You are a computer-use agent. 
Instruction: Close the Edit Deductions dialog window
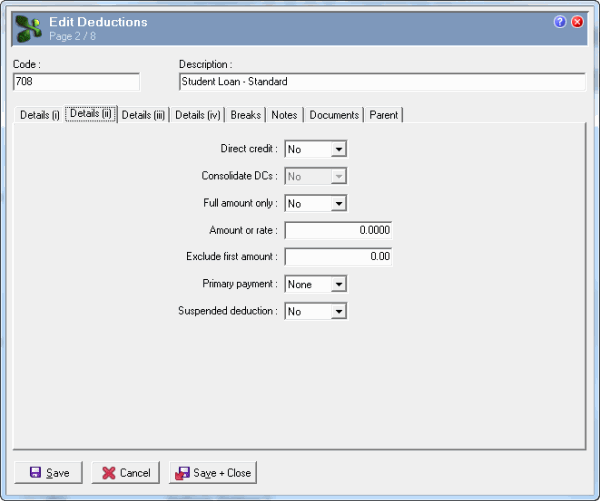pyautogui.click(x=577, y=21)
